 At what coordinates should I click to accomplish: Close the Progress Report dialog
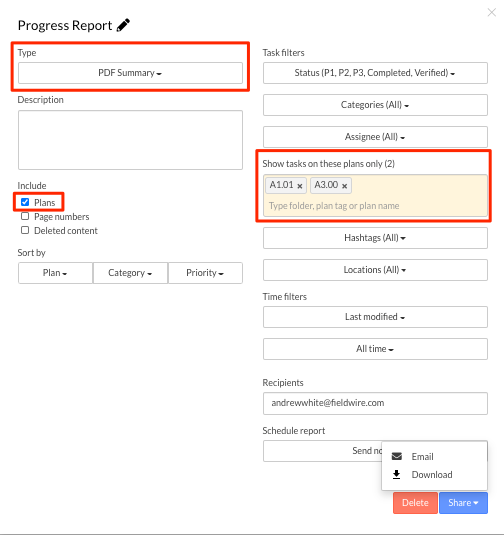point(491,13)
